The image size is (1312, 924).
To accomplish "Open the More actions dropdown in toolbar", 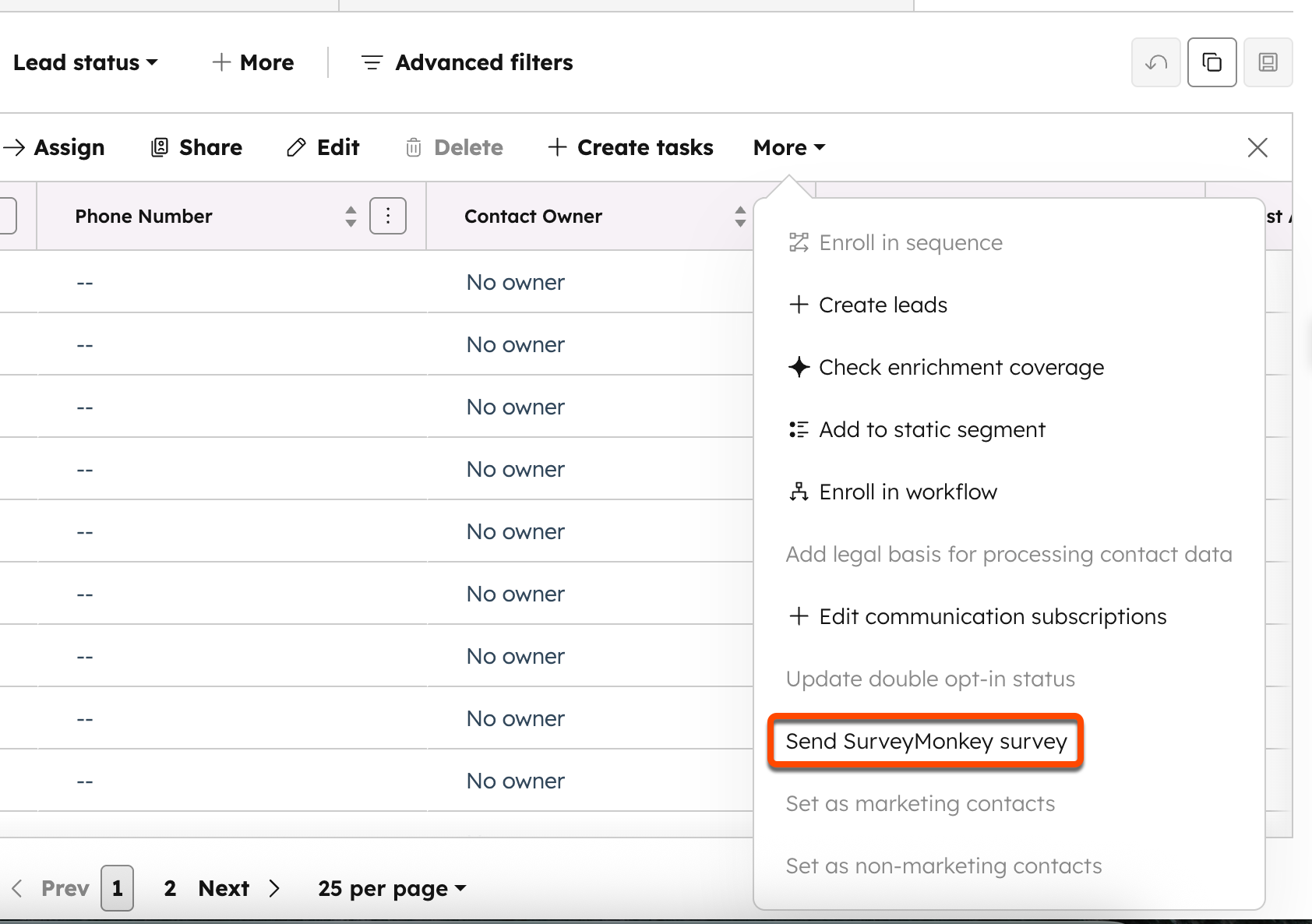I will [x=787, y=147].
